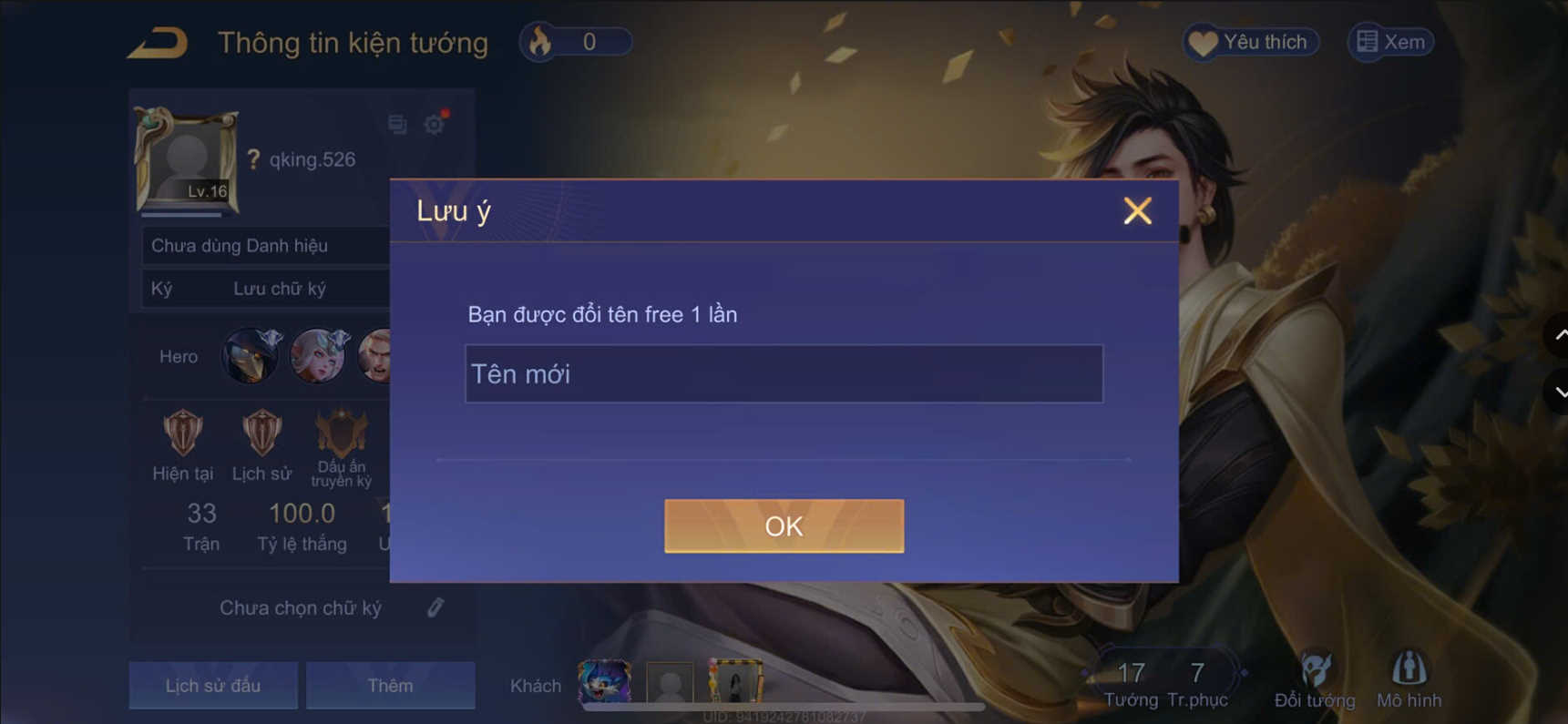Edit signature with the pencil icon

click(x=436, y=607)
